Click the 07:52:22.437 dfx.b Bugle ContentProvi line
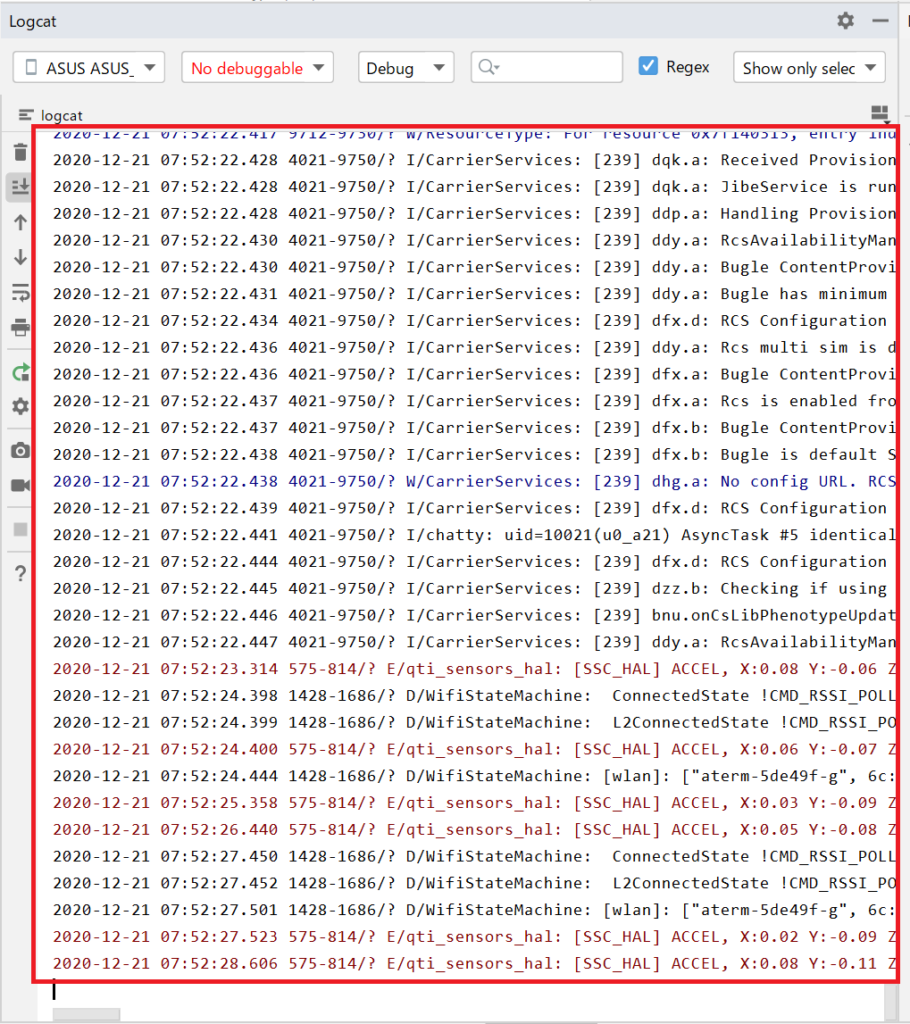Viewport: 910px width, 1024px height. (474, 428)
